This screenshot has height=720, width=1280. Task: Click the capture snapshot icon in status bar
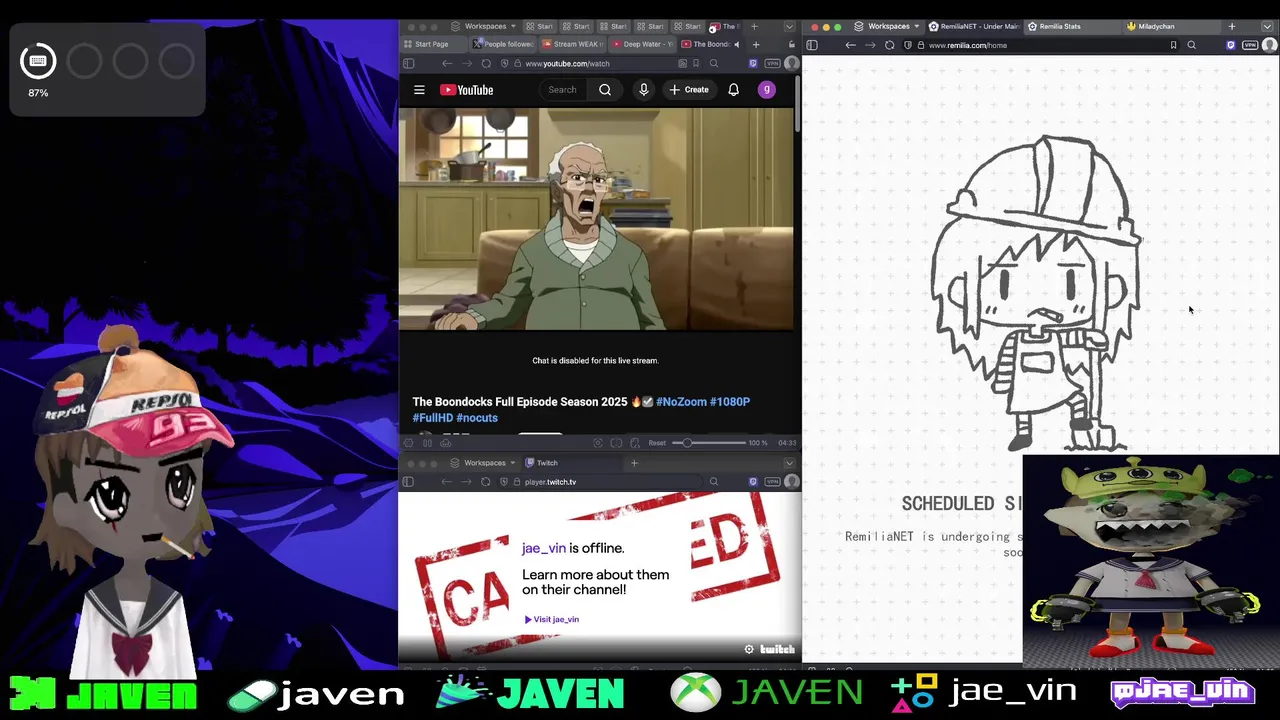(598, 443)
